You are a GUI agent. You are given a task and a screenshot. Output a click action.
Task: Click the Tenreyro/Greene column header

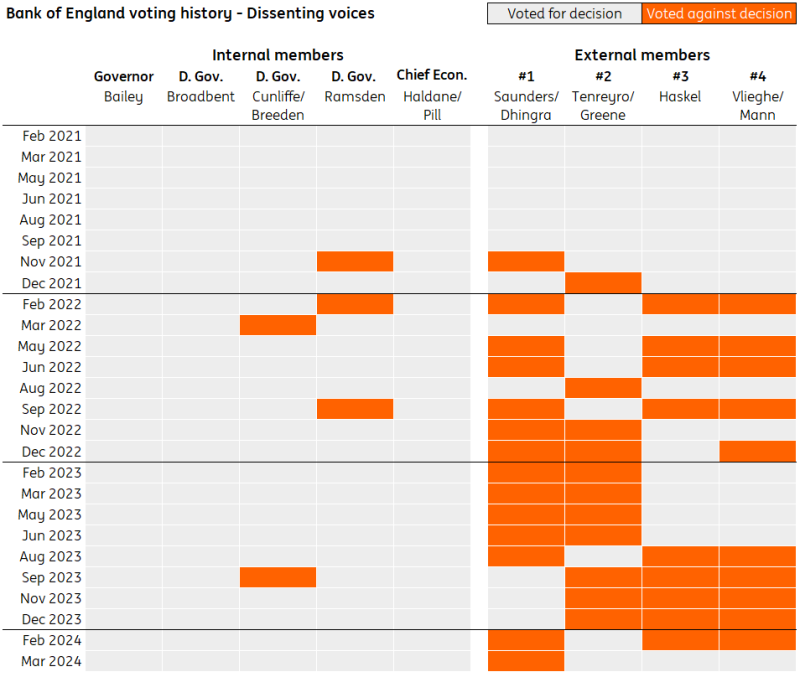[603, 105]
